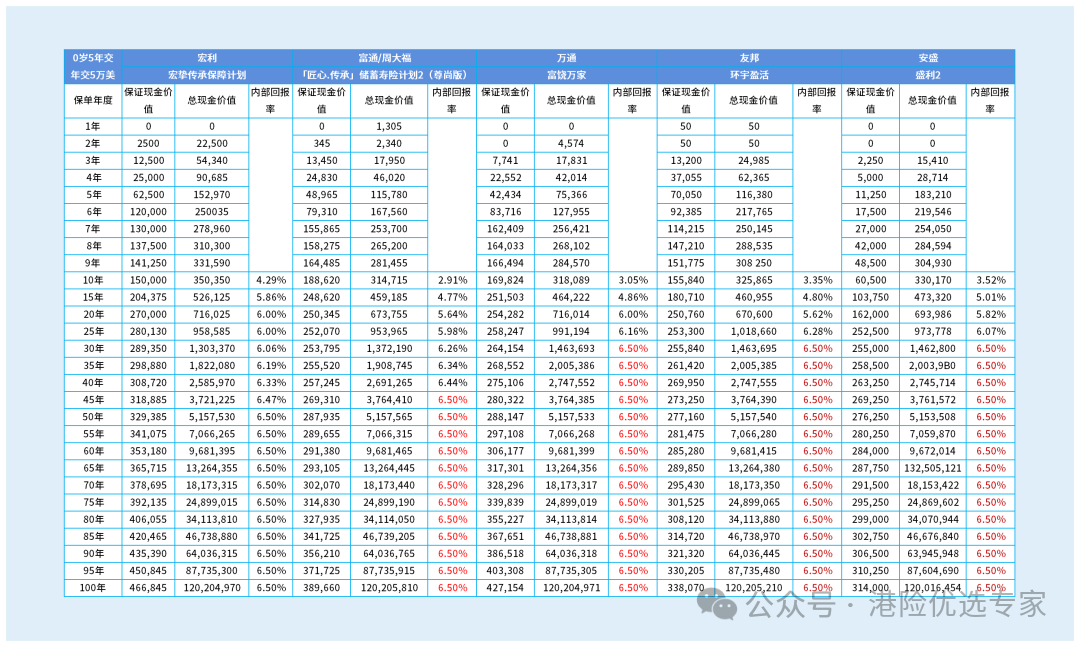The width and height of the screenshot is (1080, 647).
Task: Click the '环宇盈活' plan name
Action: [749, 75]
